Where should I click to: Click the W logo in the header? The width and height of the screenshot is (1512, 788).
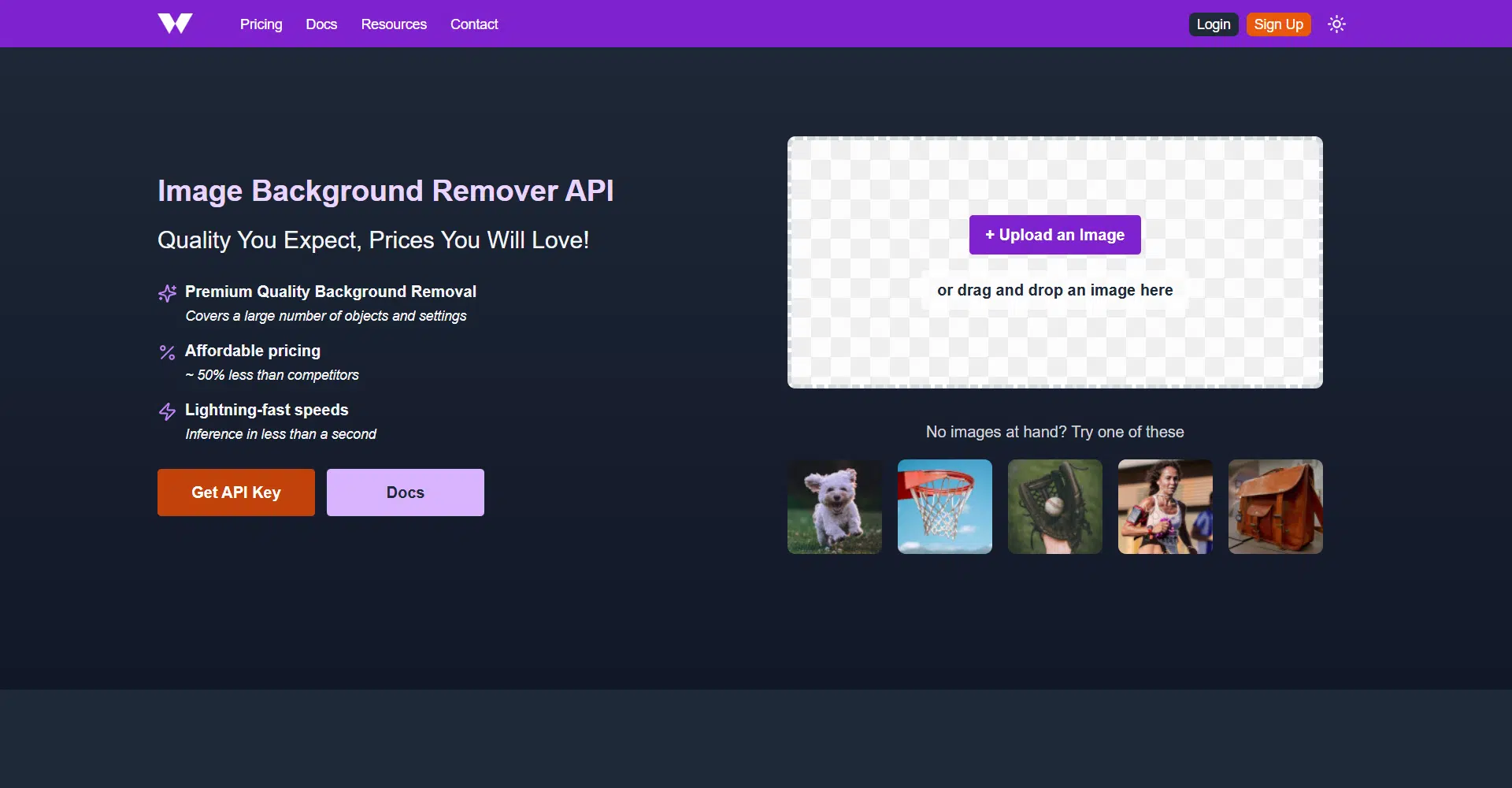coord(175,24)
